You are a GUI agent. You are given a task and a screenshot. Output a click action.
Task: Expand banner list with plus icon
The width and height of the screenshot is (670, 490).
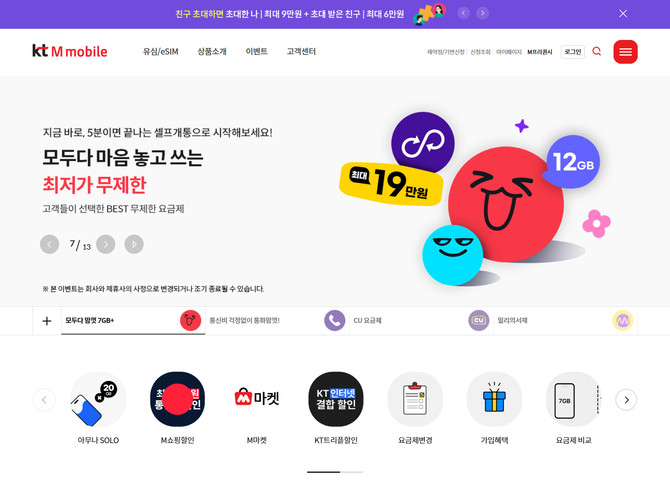47,321
